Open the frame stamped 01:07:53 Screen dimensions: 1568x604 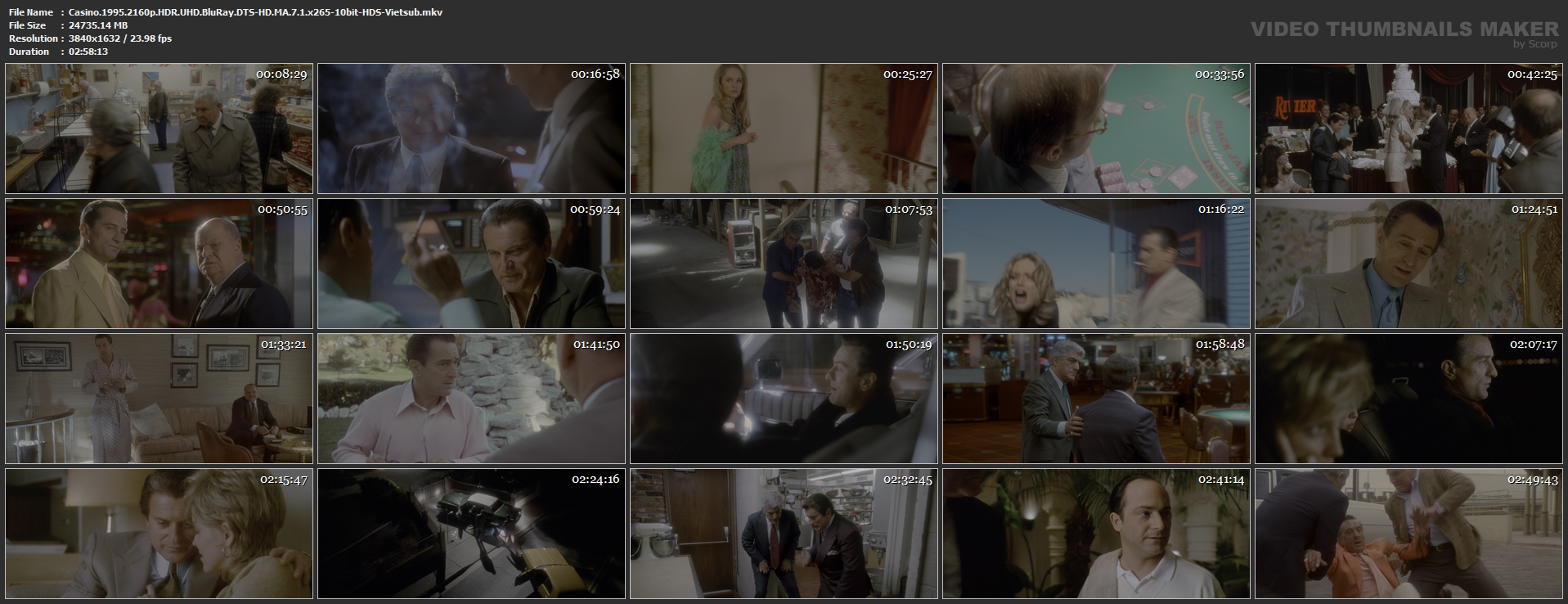784,264
